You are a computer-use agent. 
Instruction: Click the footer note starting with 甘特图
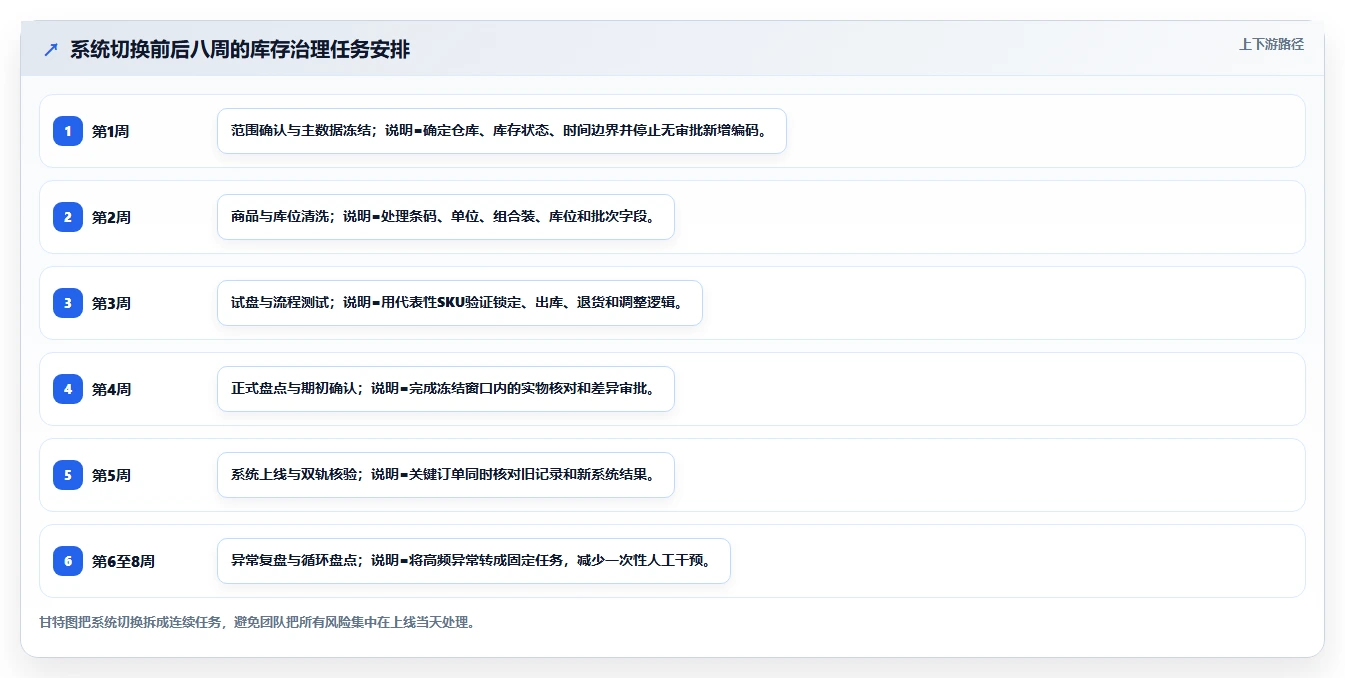(x=257, y=622)
